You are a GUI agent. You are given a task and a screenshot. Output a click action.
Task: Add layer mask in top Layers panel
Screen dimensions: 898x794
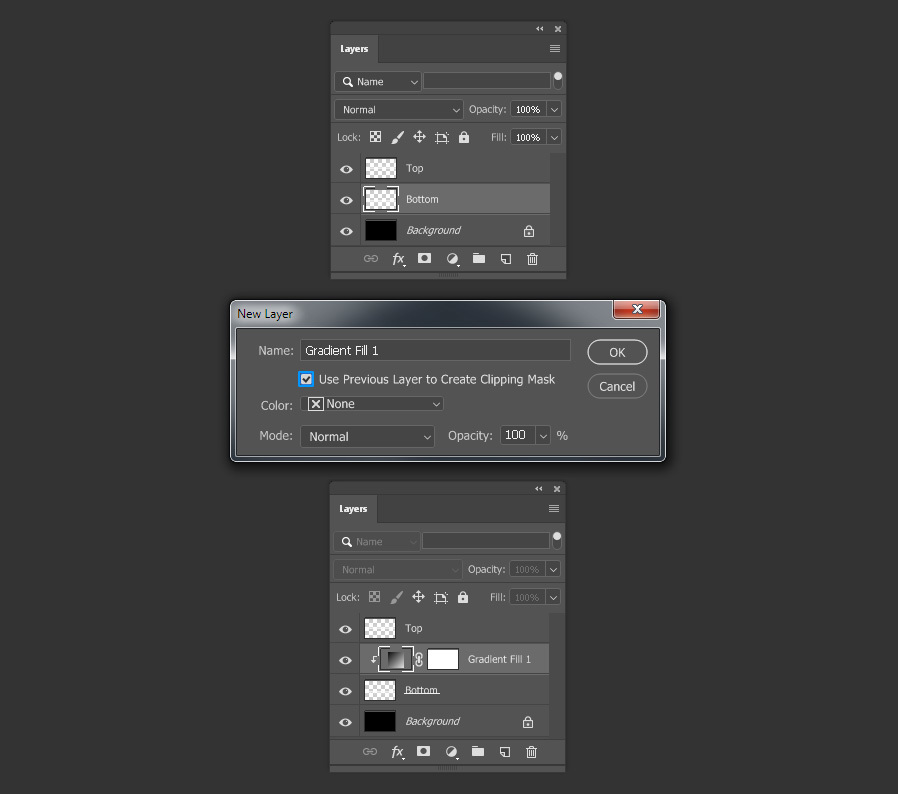click(424, 258)
